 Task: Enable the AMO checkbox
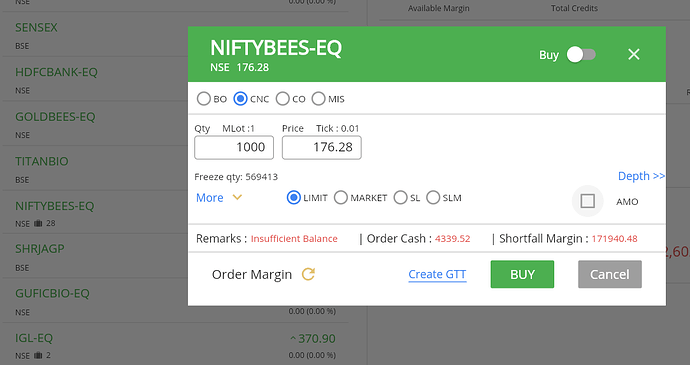587,201
